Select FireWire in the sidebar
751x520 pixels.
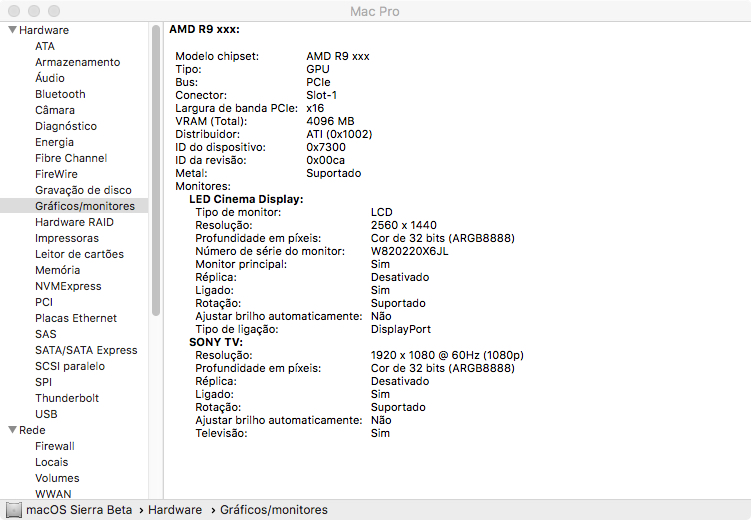56,174
